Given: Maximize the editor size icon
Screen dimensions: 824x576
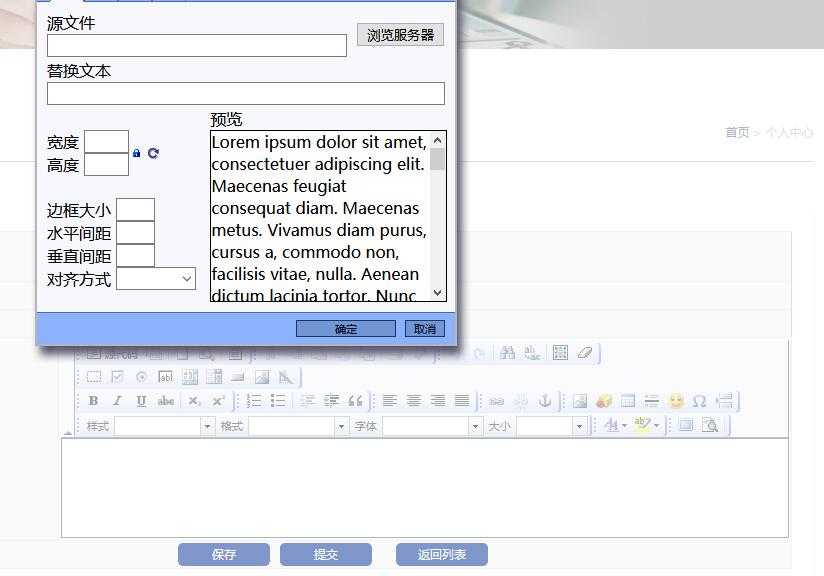Looking at the screenshot, I should tap(686, 425).
